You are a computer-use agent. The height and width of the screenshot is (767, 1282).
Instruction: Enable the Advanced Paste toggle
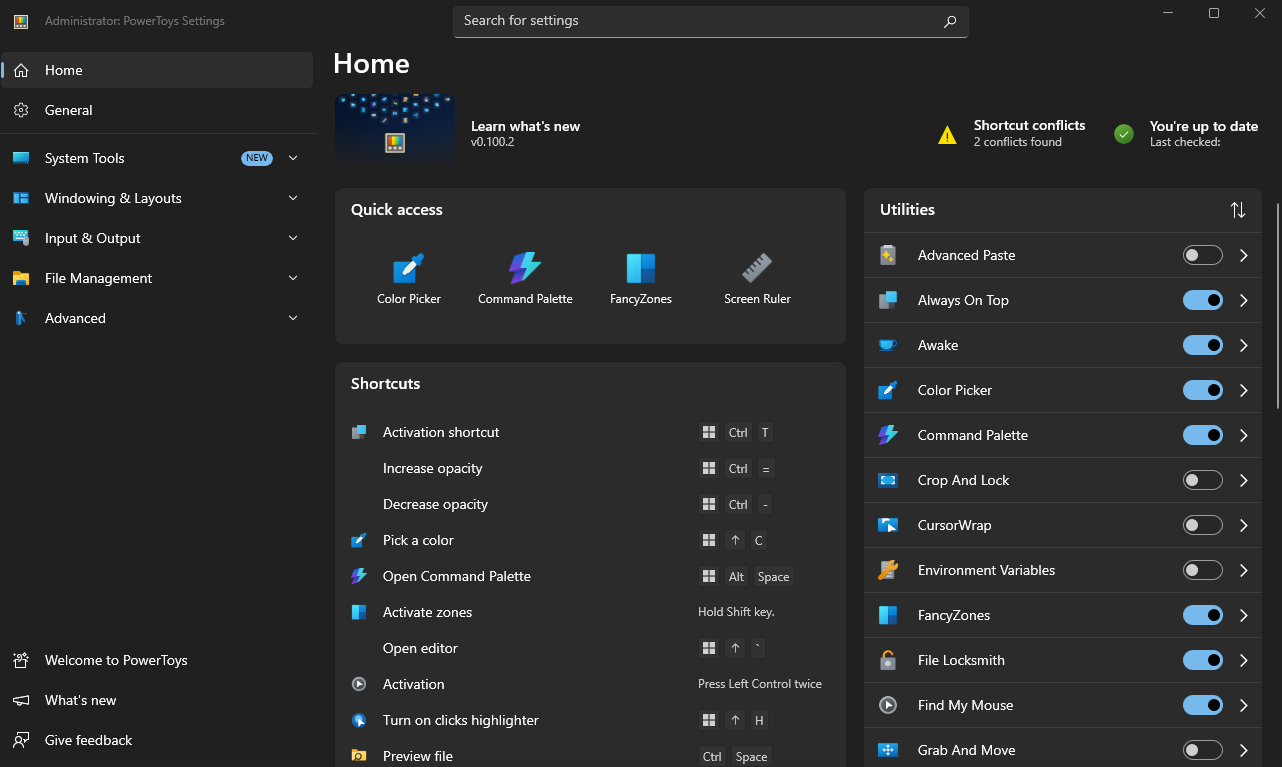(1203, 255)
